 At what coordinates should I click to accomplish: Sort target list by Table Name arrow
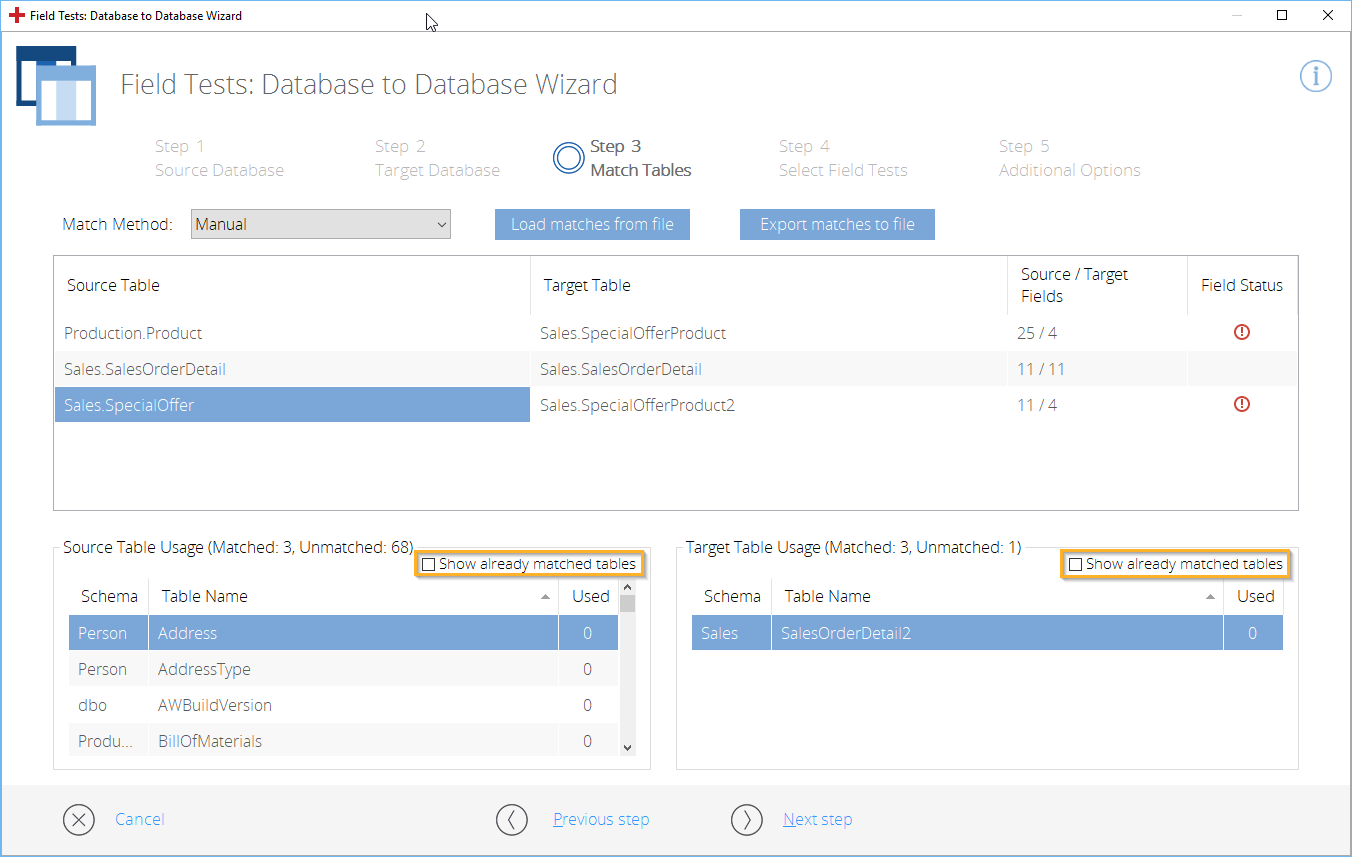[x=1210, y=597]
